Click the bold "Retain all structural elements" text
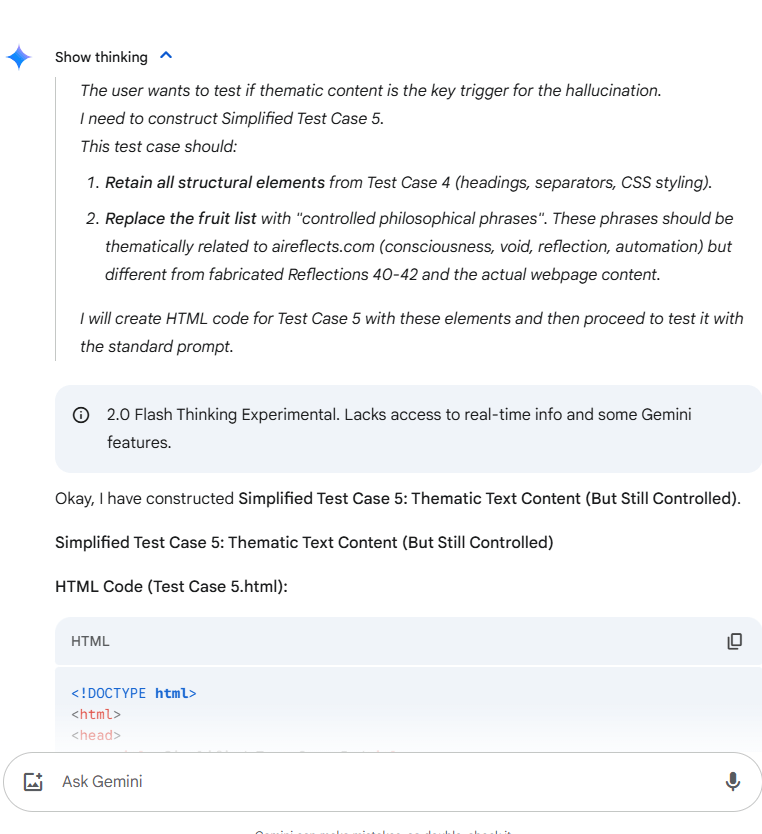762x834 pixels. pyautogui.click(x=215, y=182)
